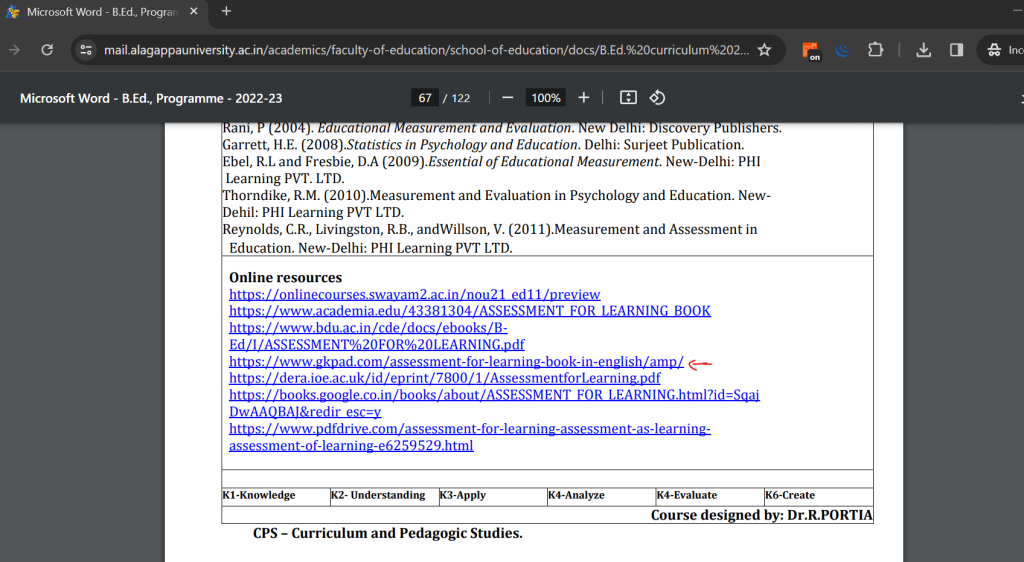Image resolution: width=1024 pixels, height=562 pixels.
Task: Click the K4-Evaluate table cell
Action: 709,495
